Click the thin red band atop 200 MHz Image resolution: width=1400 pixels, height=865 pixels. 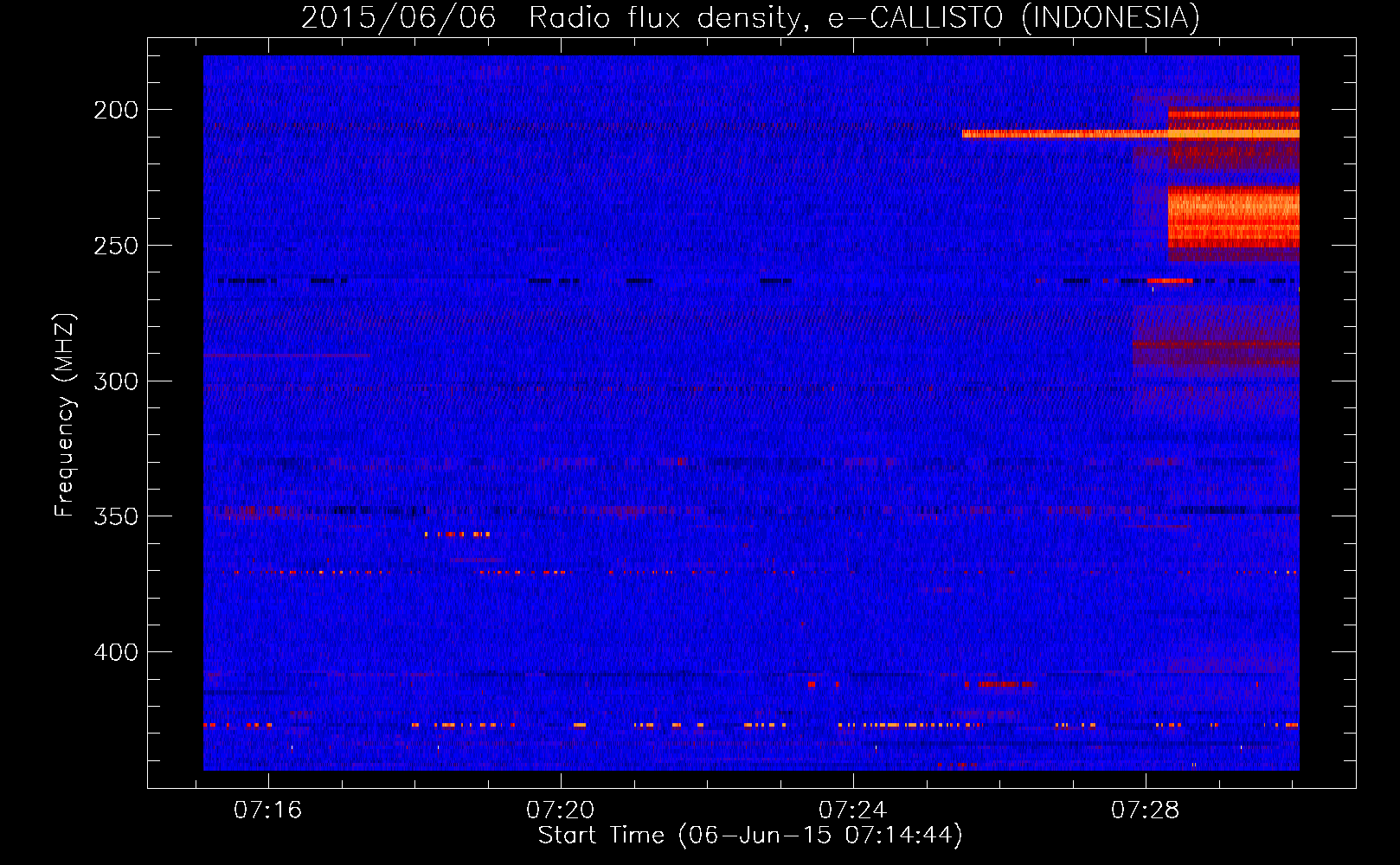[1233, 114]
